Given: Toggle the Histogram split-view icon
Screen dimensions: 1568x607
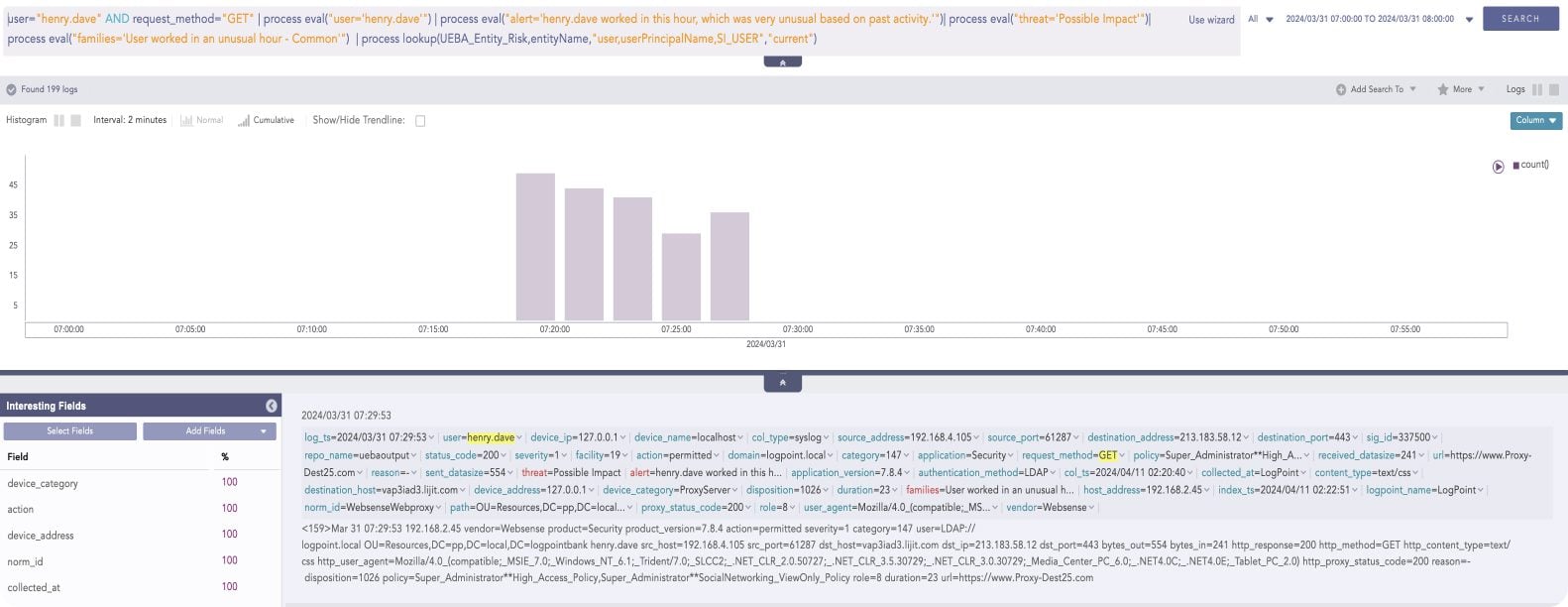Looking at the screenshot, I should (x=59, y=120).
